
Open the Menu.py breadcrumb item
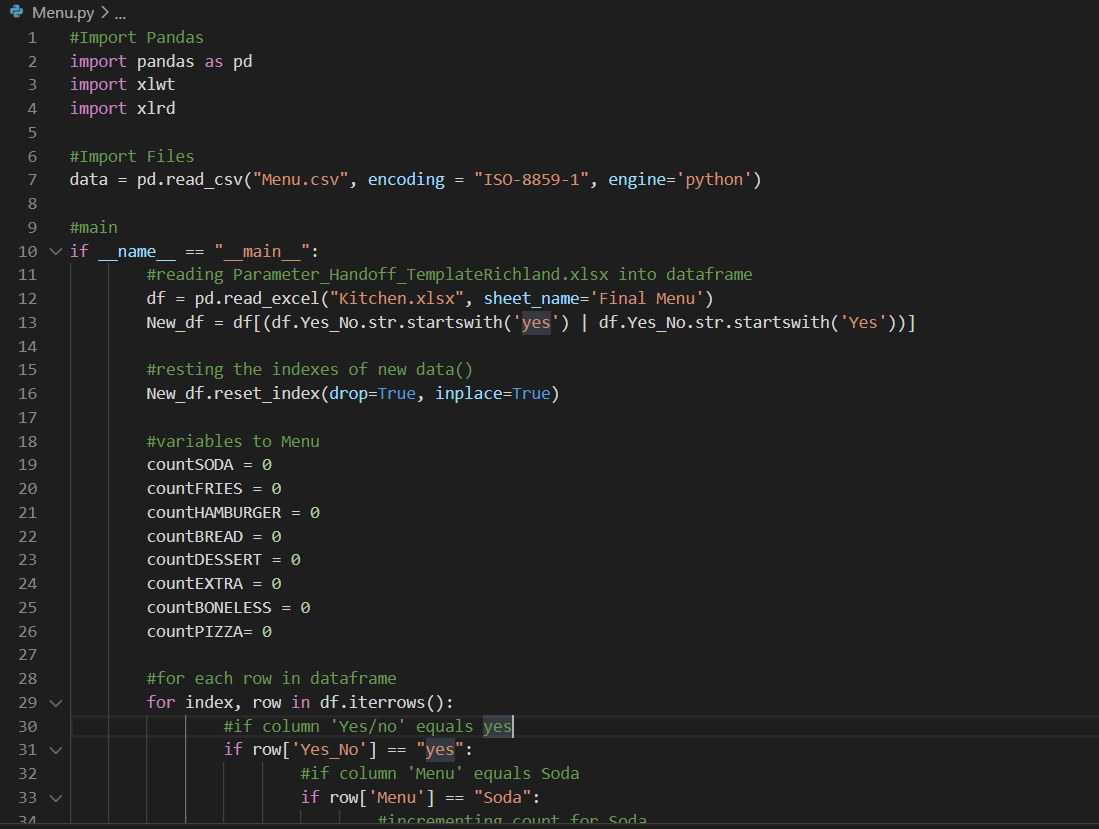(x=62, y=13)
